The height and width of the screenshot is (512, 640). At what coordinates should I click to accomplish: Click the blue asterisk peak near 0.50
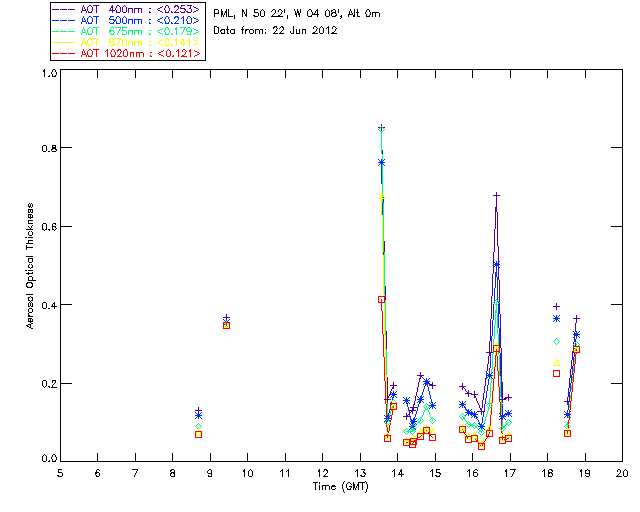(x=496, y=265)
